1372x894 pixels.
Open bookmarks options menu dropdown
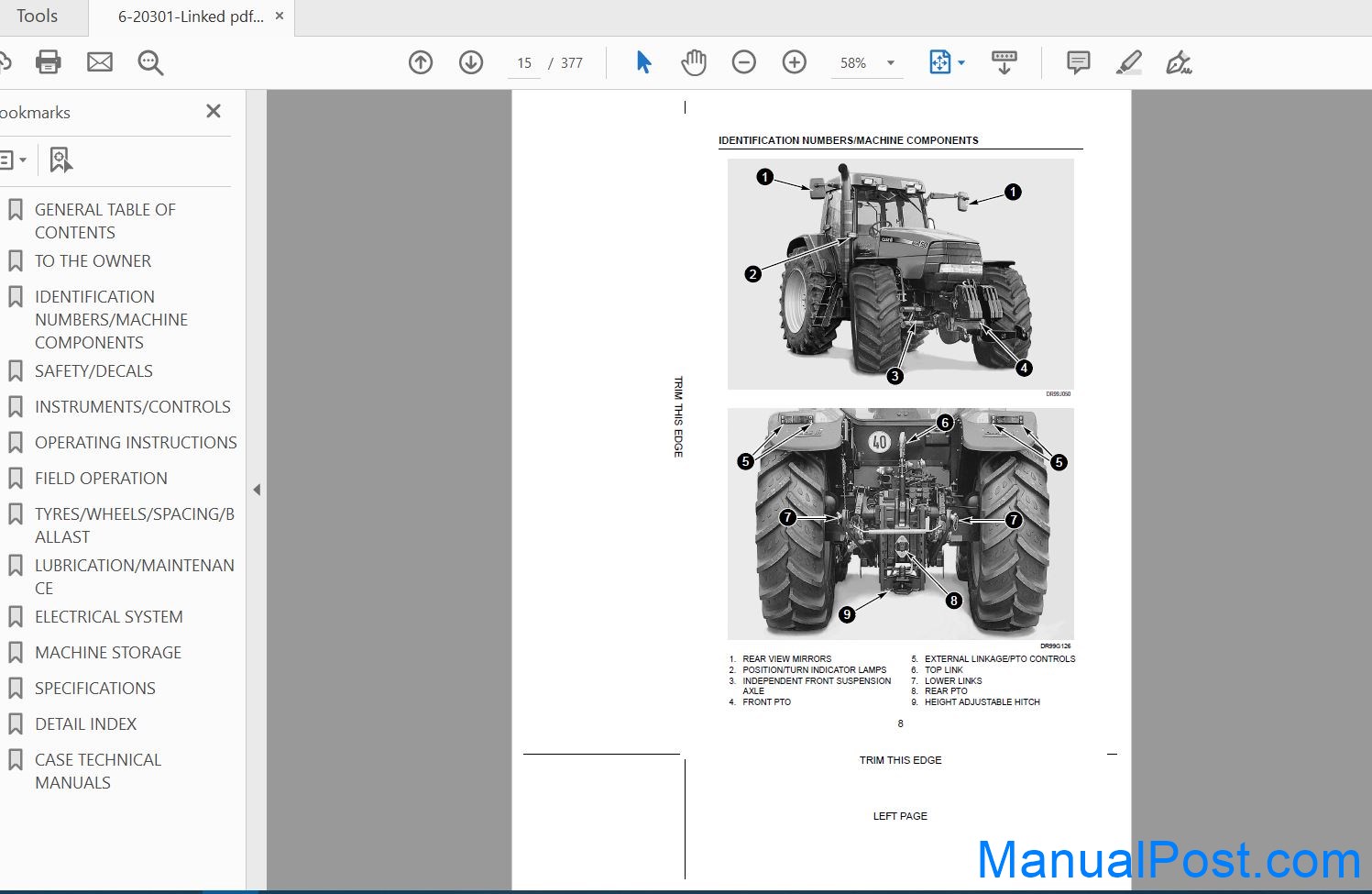[x=12, y=160]
